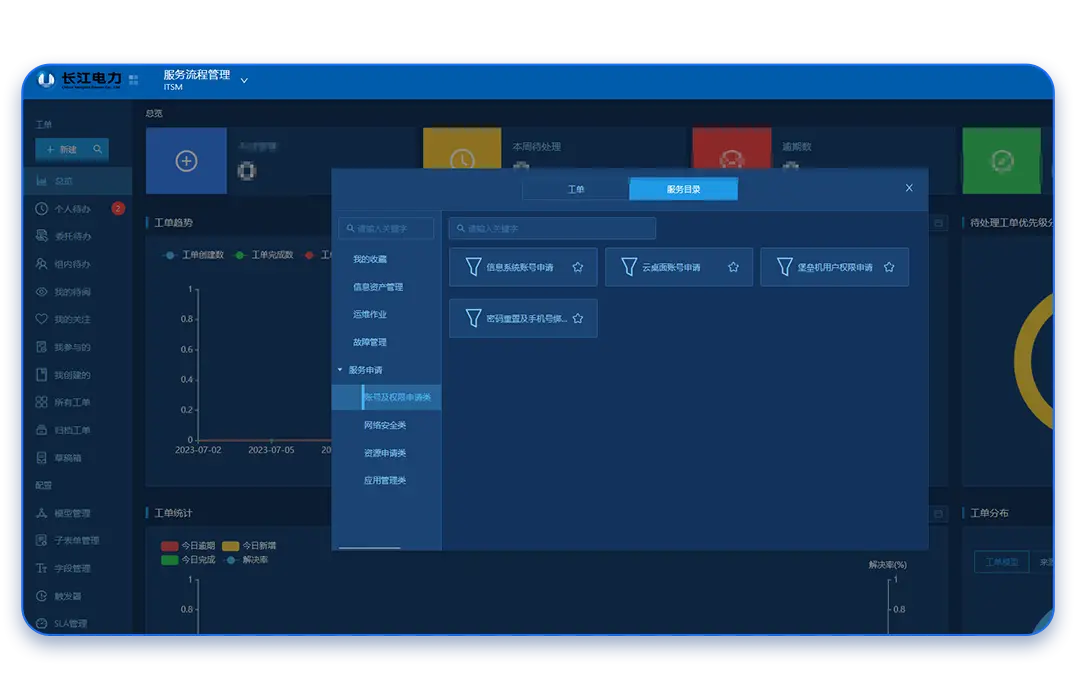1080x696 pixels.
Task: Switch to the 工单 tab in dialog
Action: pyautogui.click(x=576, y=189)
